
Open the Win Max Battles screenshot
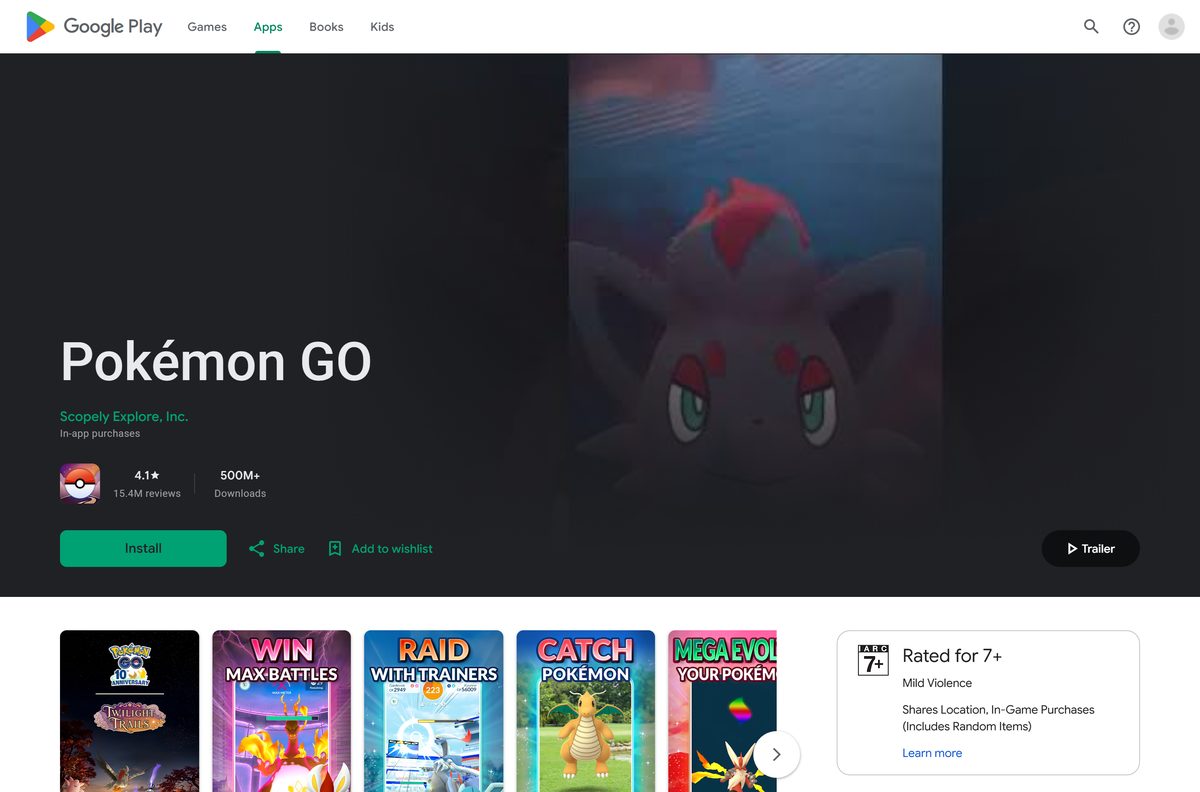tap(281, 711)
